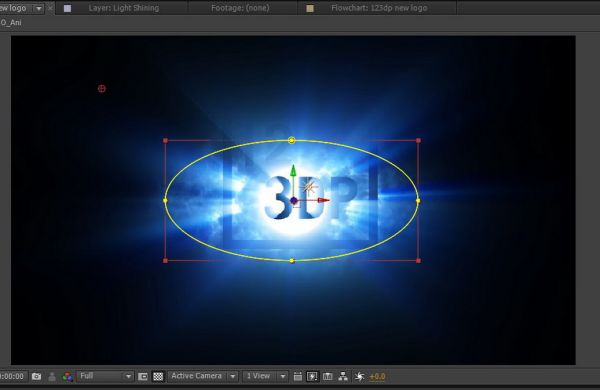Open the Full resolution dropdown
Viewport: 600px width, 390px height.
click(105, 377)
